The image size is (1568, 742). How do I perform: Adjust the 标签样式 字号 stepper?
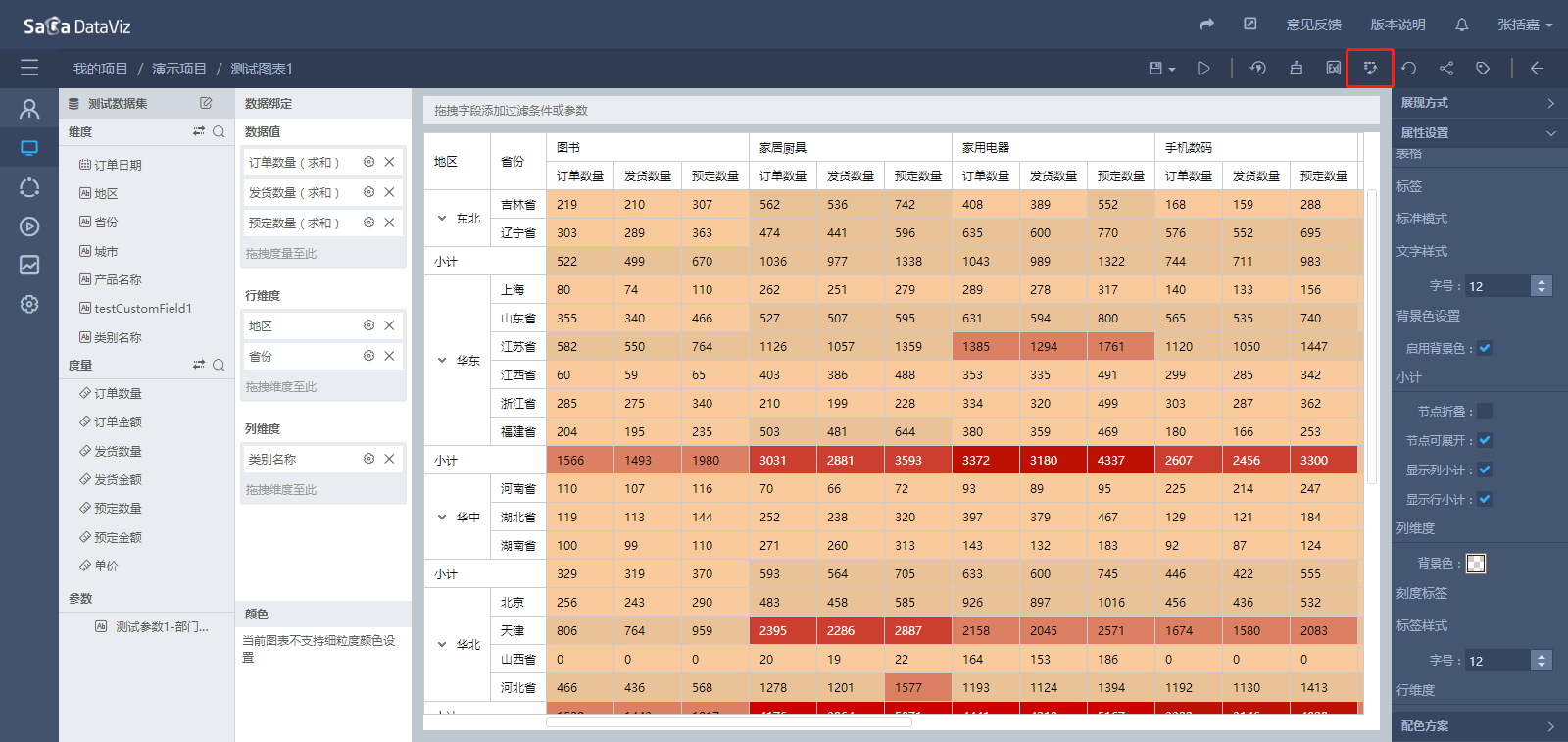1542,661
